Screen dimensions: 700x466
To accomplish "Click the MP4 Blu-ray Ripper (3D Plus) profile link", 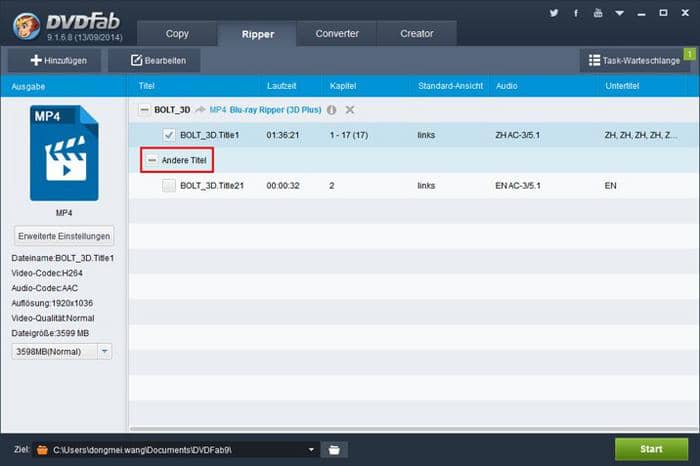I will [265, 110].
